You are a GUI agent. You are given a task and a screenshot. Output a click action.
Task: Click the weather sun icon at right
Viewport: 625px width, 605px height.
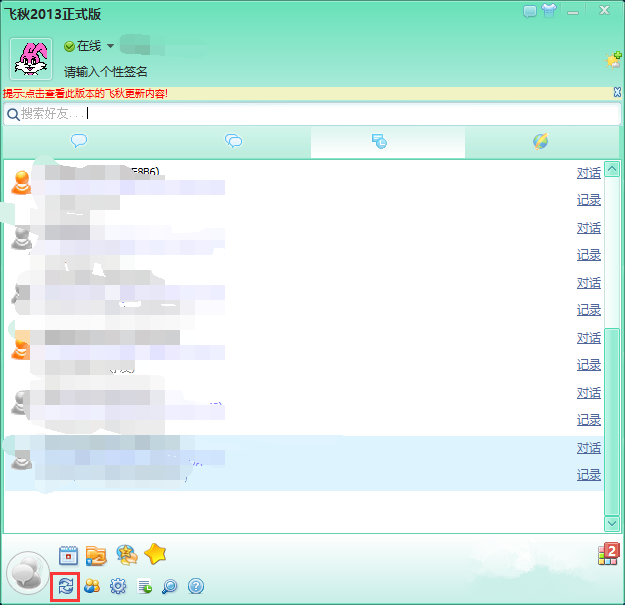coord(613,60)
